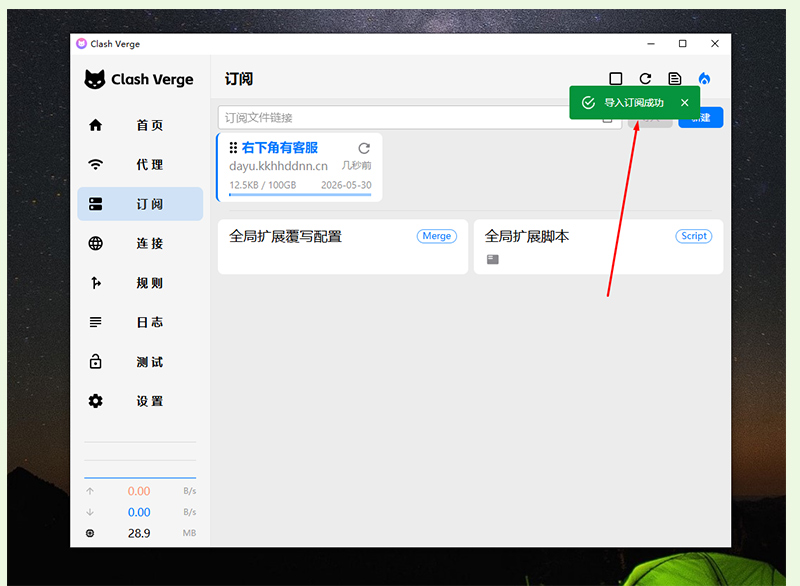Screen dimensions: 800x586
Task: Click the 订阅文件链接 input field
Action: pyautogui.click(x=400, y=118)
